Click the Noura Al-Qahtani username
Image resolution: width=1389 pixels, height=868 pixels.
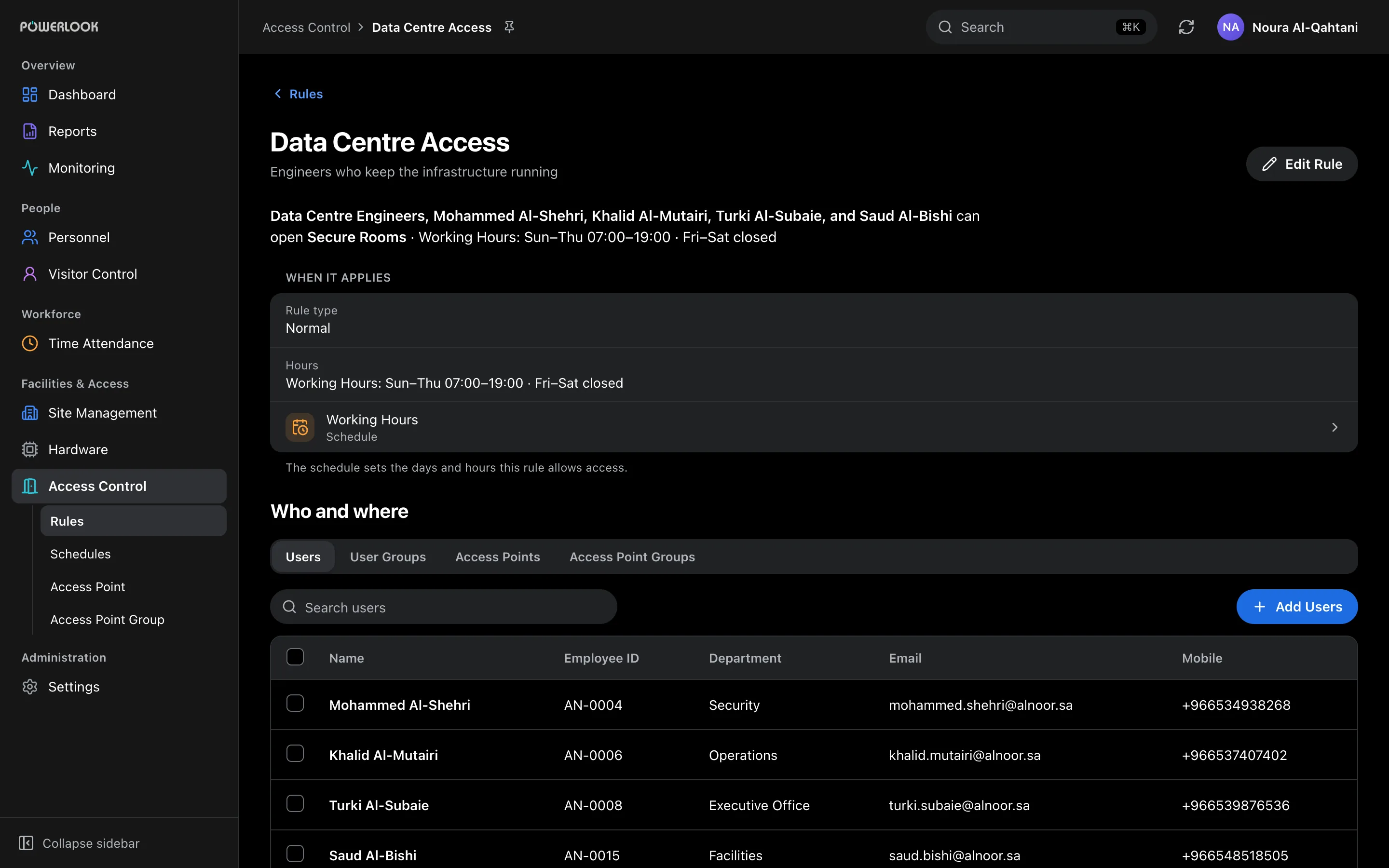1305,27
